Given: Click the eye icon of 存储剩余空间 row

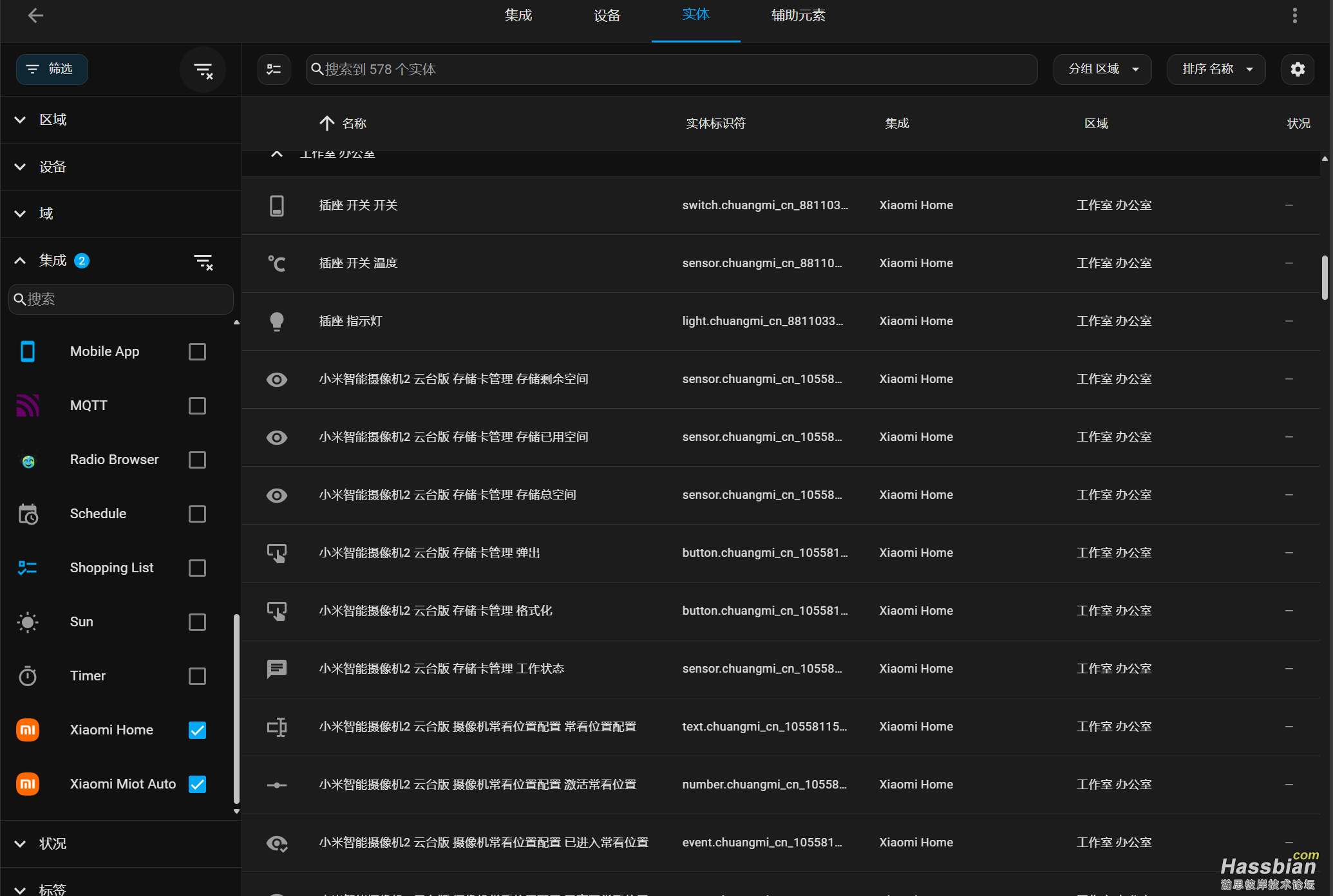Looking at the screenshot, I should coord(277,380).
